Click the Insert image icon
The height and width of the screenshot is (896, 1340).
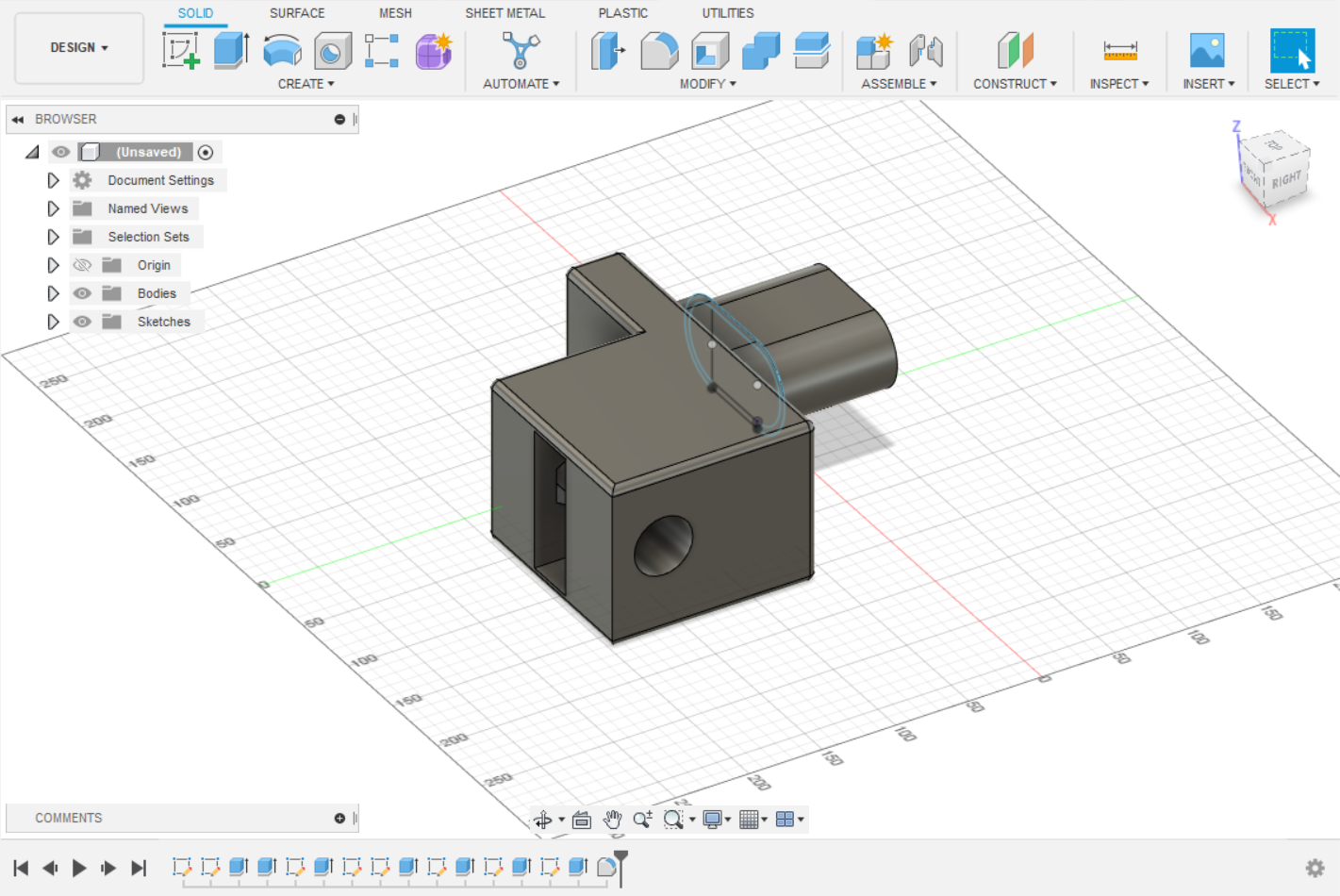pos(1207,51)
